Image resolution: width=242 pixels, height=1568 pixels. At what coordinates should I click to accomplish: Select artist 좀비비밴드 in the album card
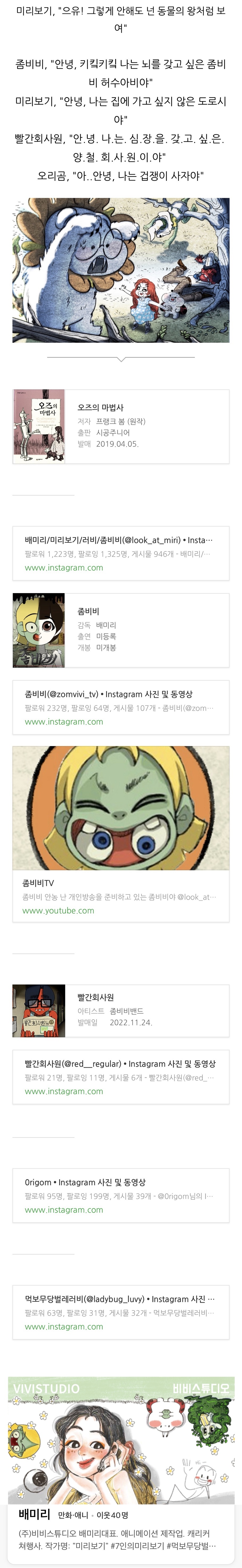(x=127, y=1011)
